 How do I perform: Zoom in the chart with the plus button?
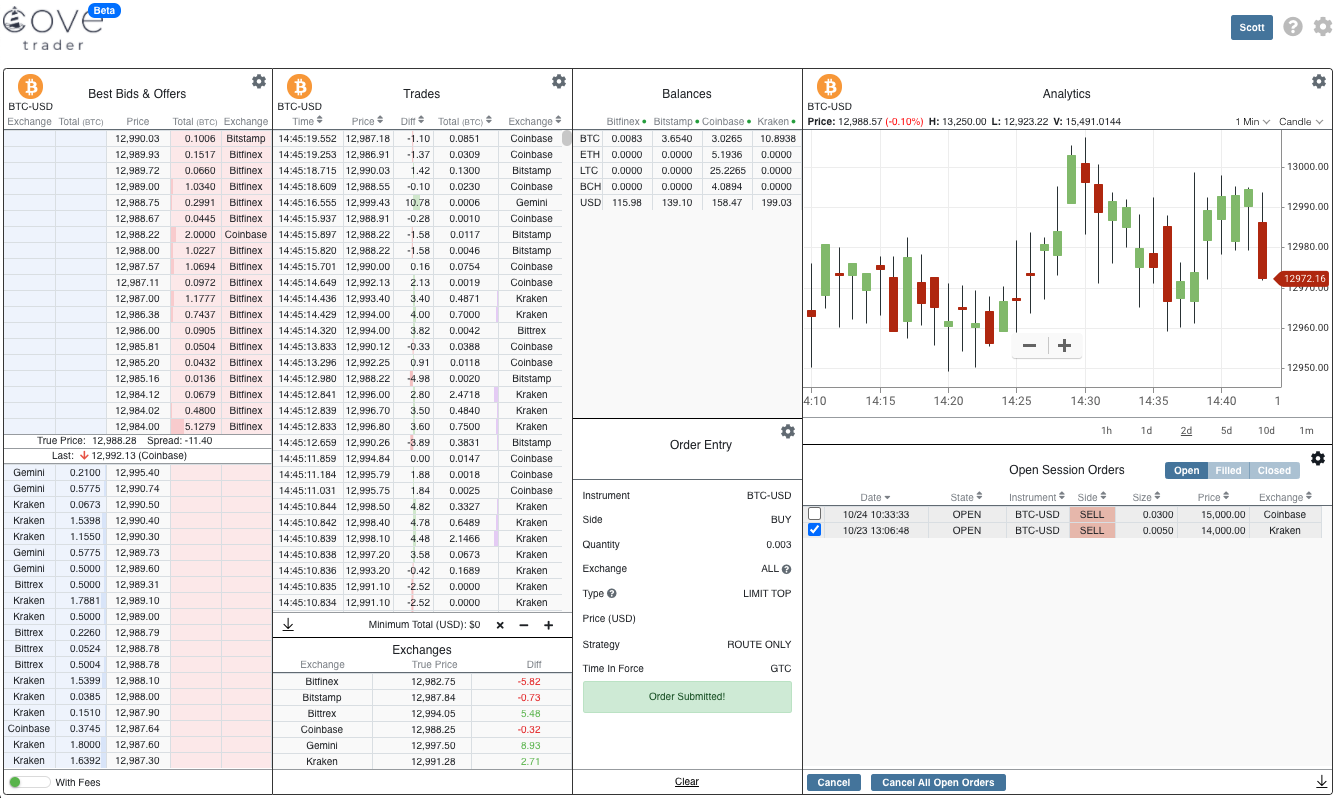coord(1064,346)
